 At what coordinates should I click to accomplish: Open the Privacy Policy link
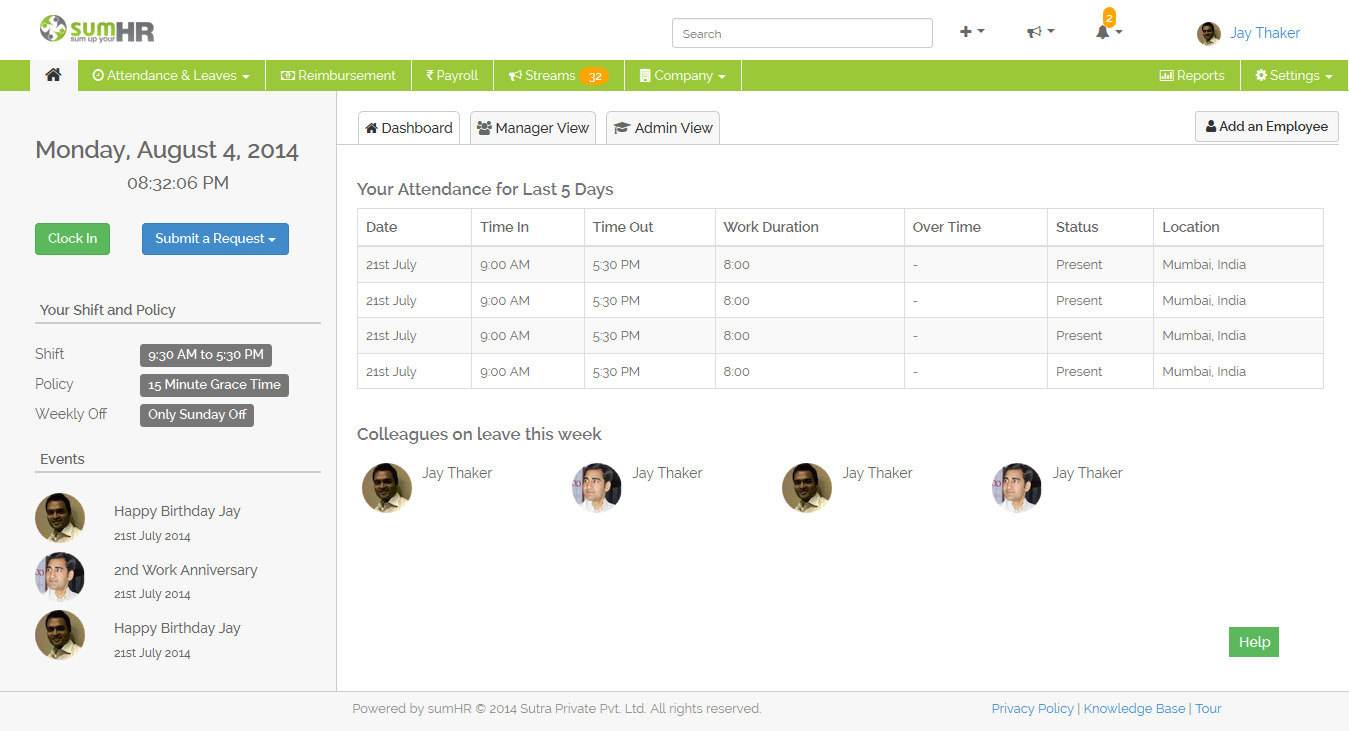(x=1032, y=708)
